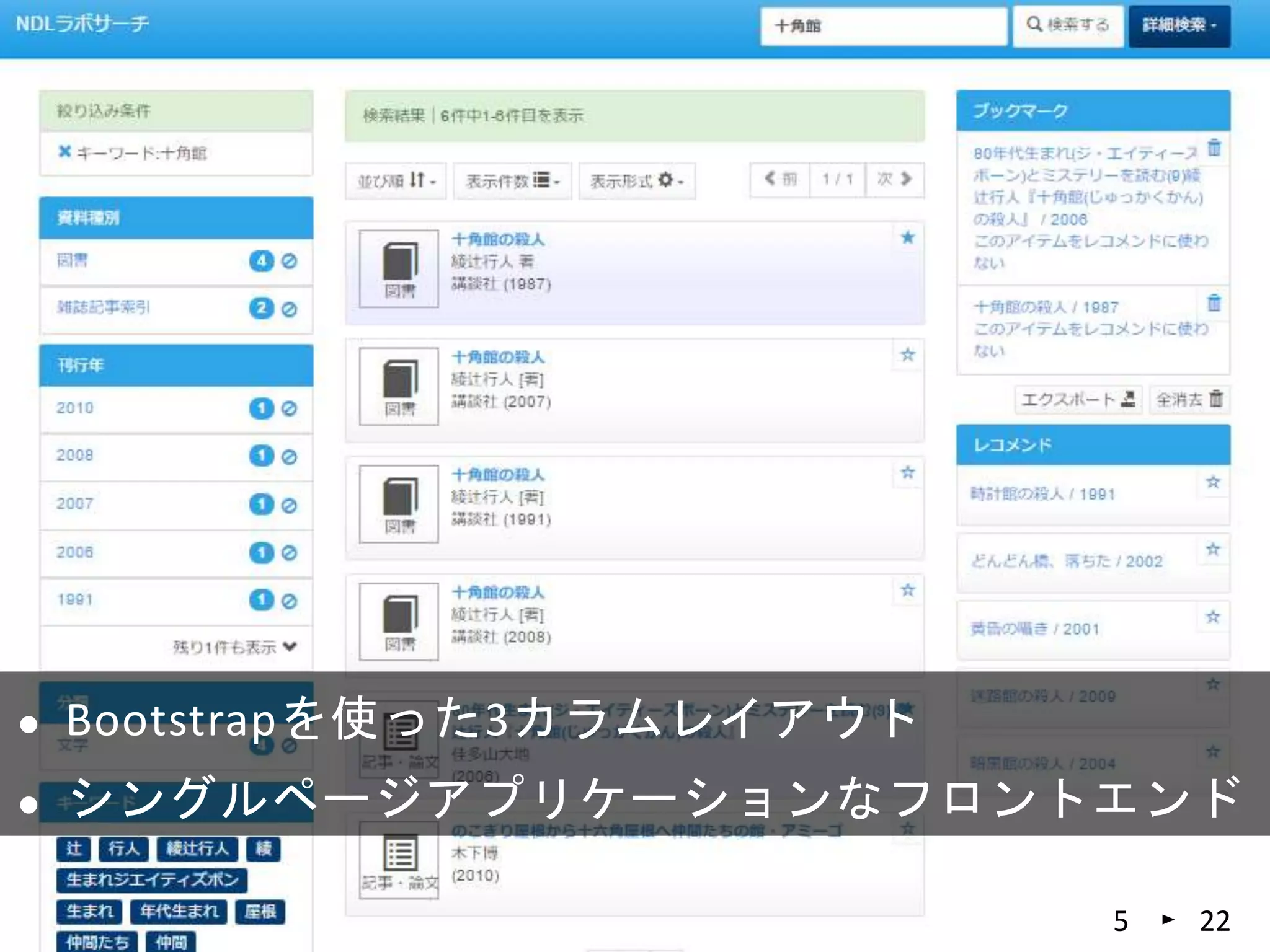
Task: Select keyword tag 行人
Action: (x=123, y=848)
